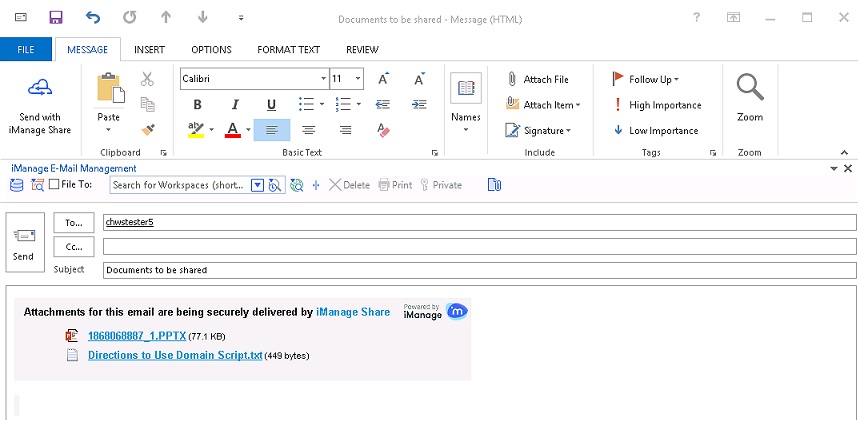Click Attach File
The height and width of the screenshot is (423, 858).
click(x=537, y=79)
